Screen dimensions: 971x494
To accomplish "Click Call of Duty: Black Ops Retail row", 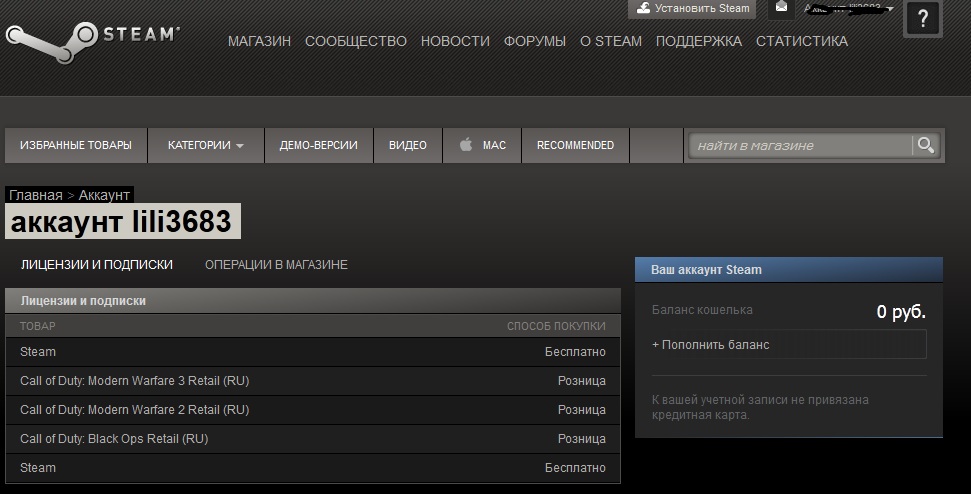I will pyautogui.click(x=313, y=439).
